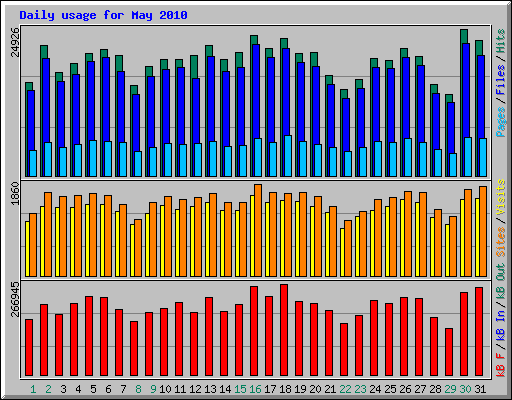Click the green day label 23
Image resolution: width=512 pixels, height=400 pixels.
click(x=360, y=389)
